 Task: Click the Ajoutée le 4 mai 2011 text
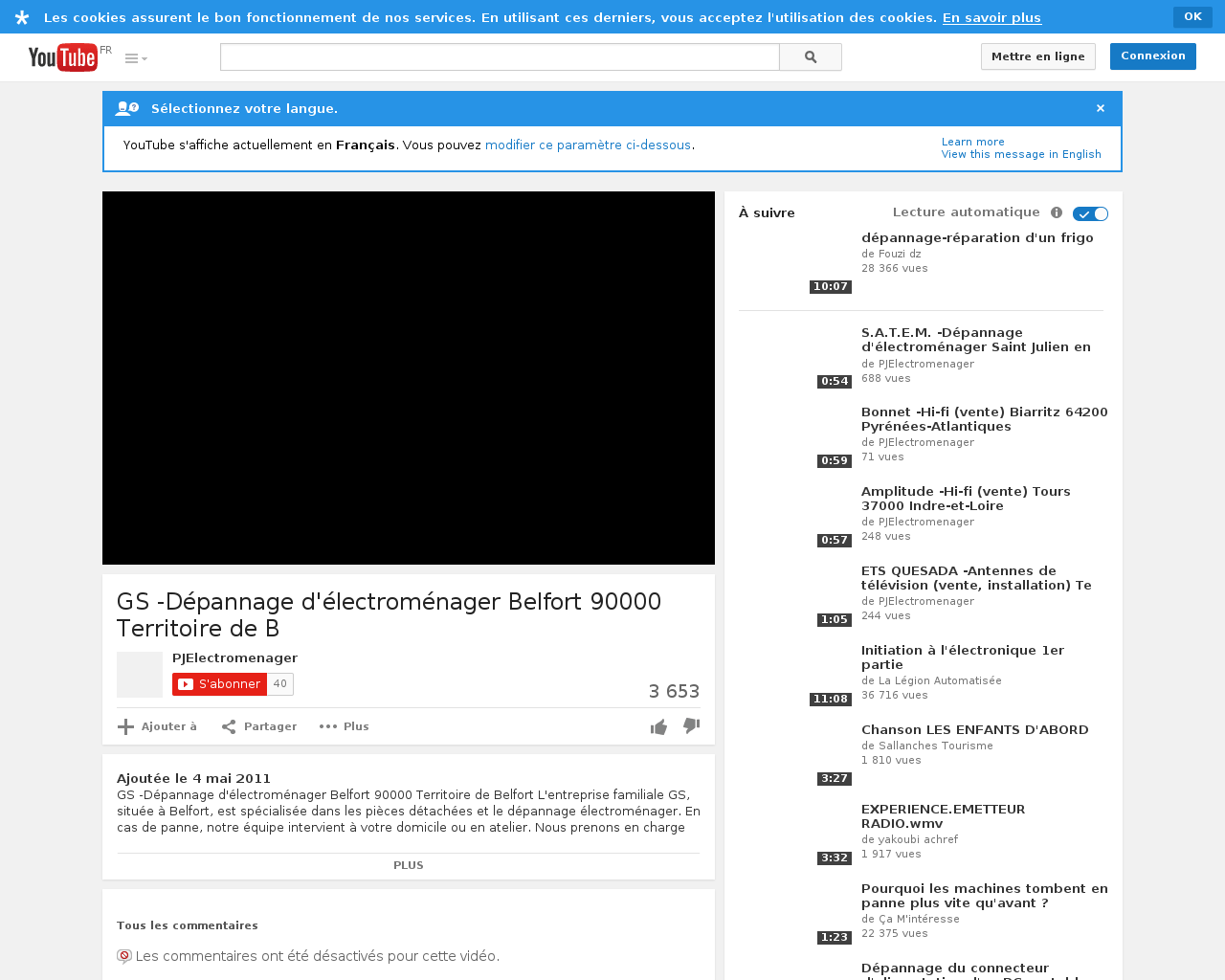click(x=194, y=779)
